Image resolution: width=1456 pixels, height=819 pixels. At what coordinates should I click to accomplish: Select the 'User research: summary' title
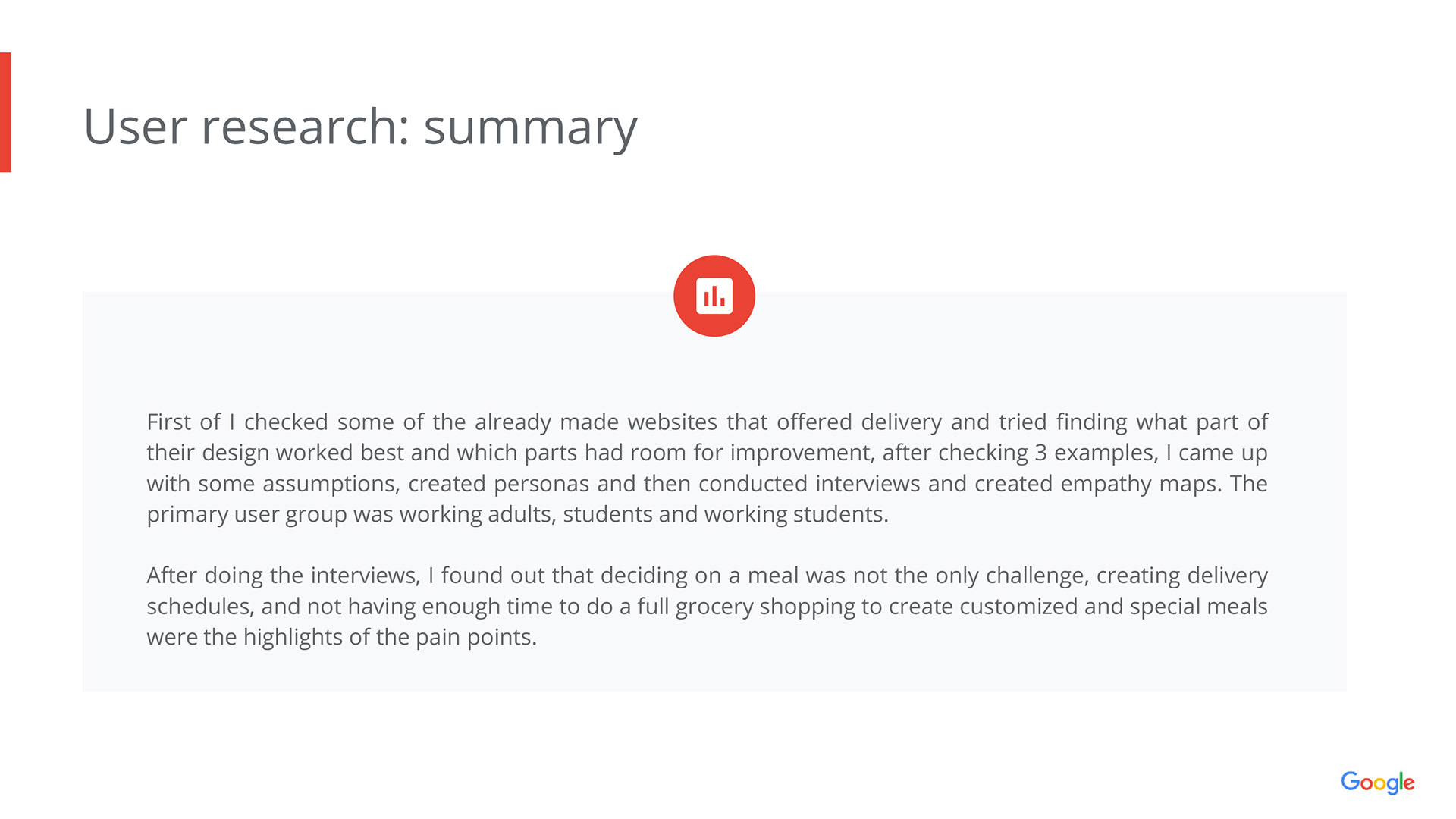(x=360, y=127)
